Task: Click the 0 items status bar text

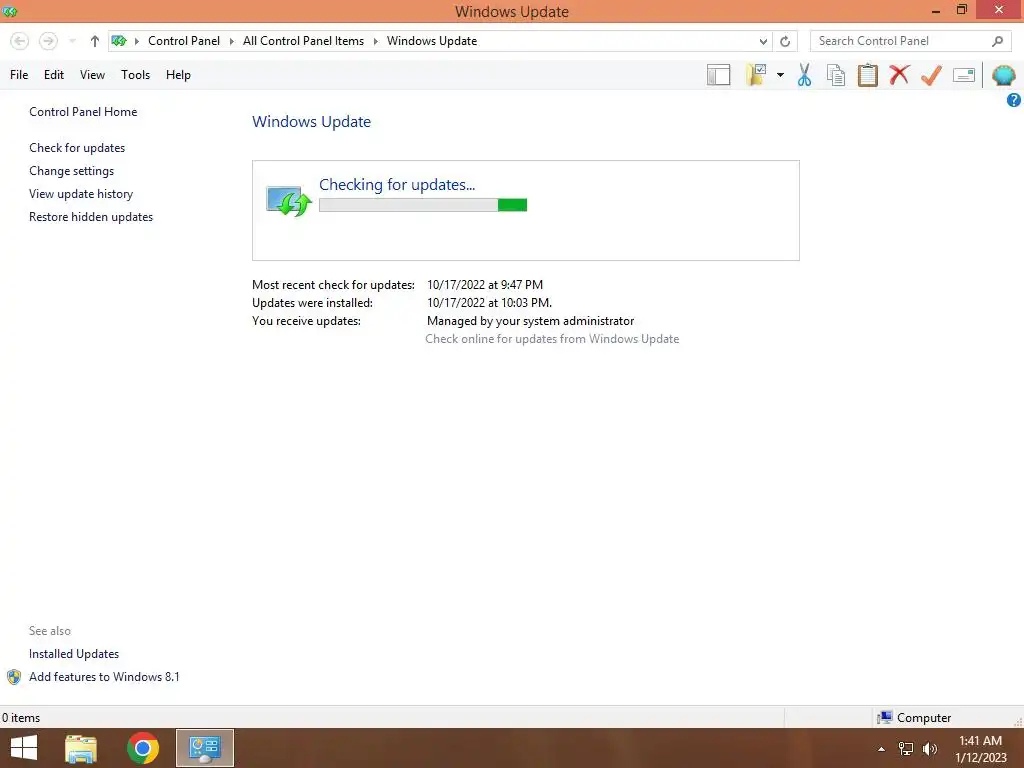Action: click(21, 718)
